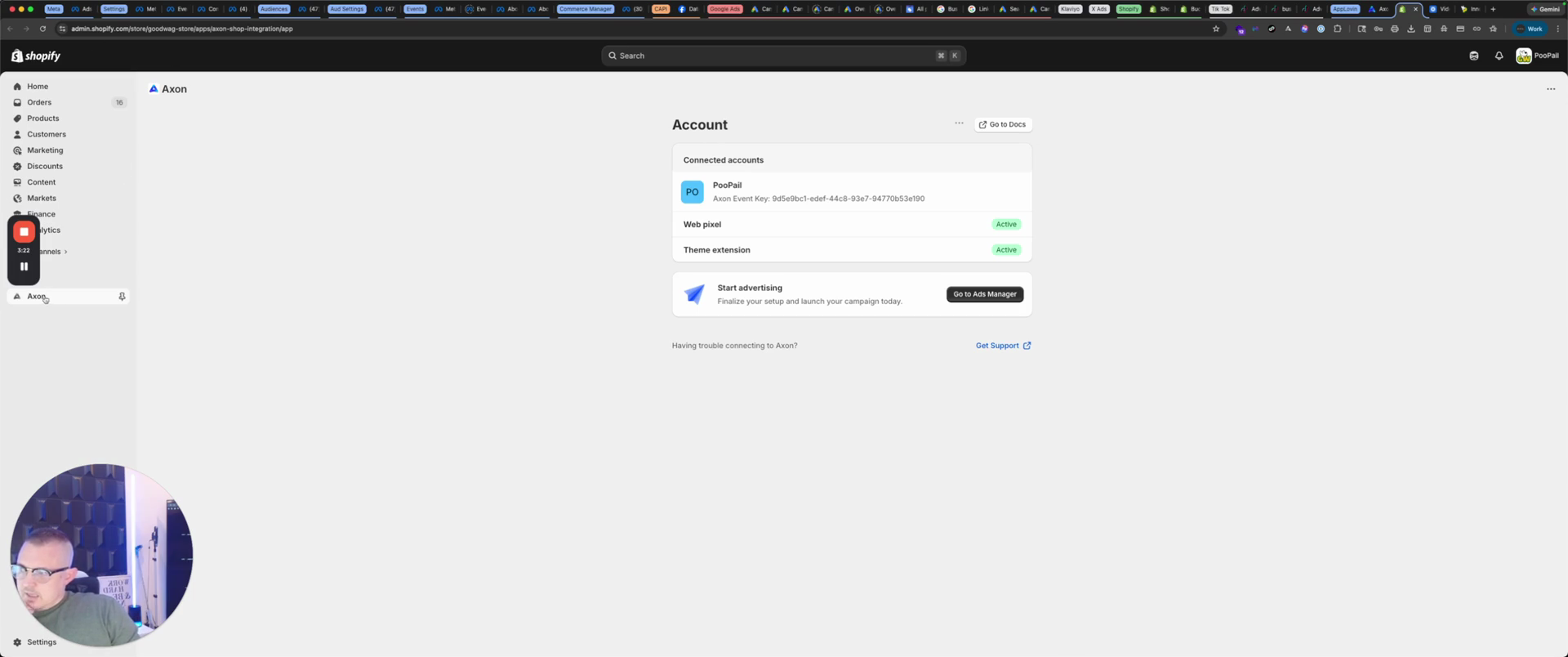
Task: Click the PO avatar for PooPail
Action: point(692,192)
